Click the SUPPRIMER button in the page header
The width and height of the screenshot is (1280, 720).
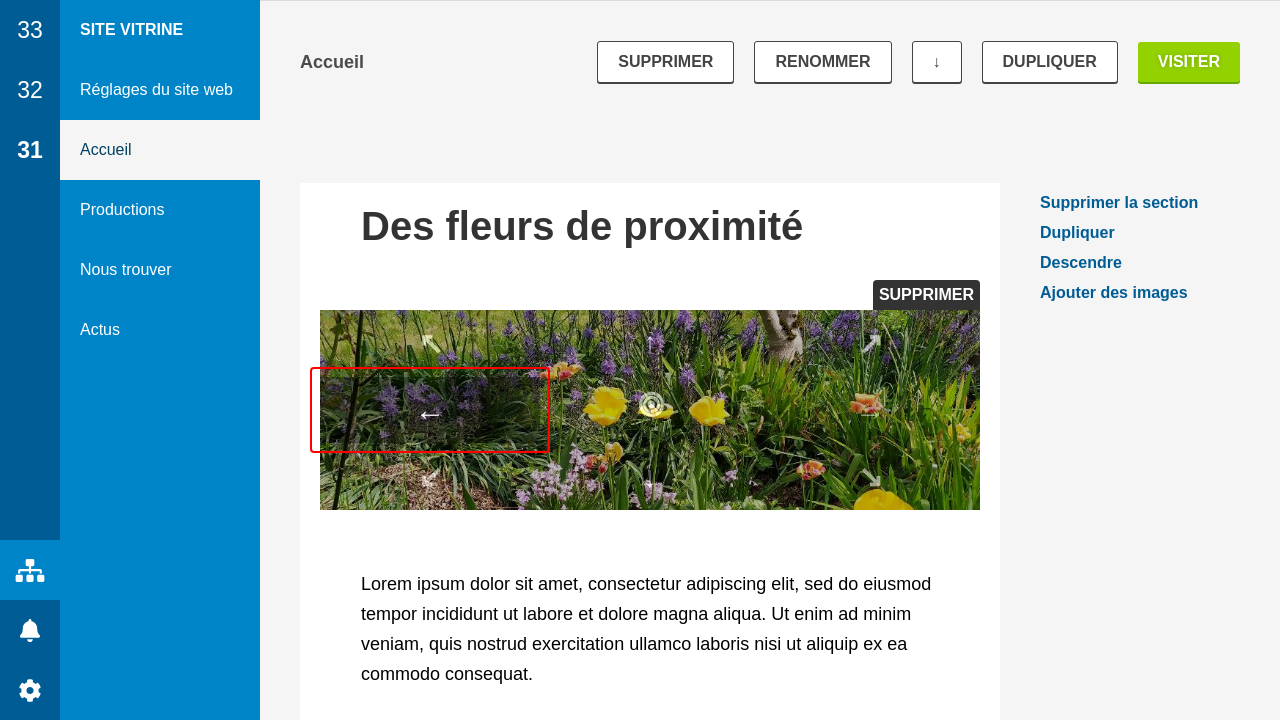pyautogui.click(x=665, y=62)
